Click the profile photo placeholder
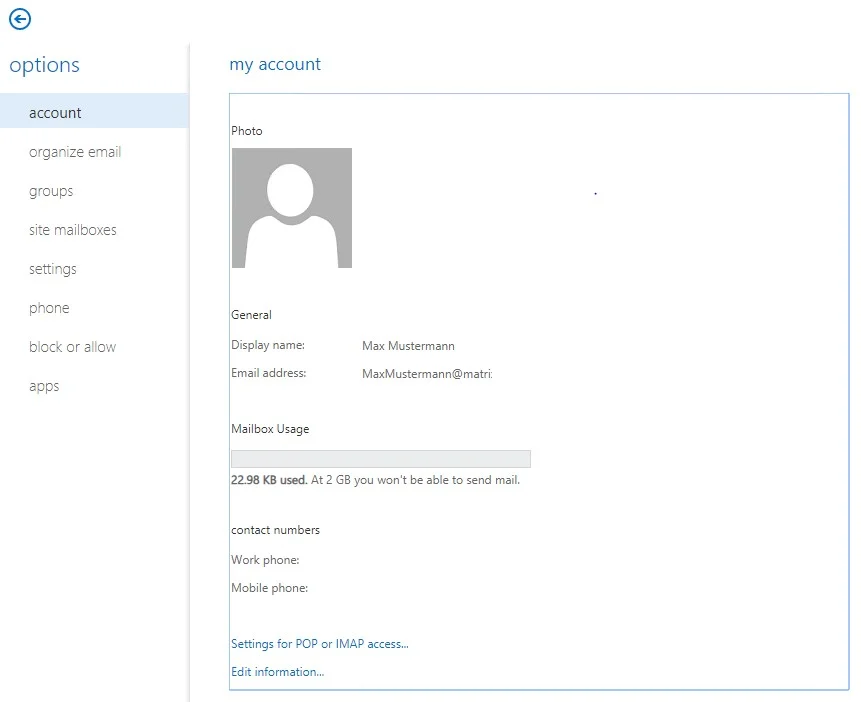Viewport: 861px width, 702px height. 292,208
